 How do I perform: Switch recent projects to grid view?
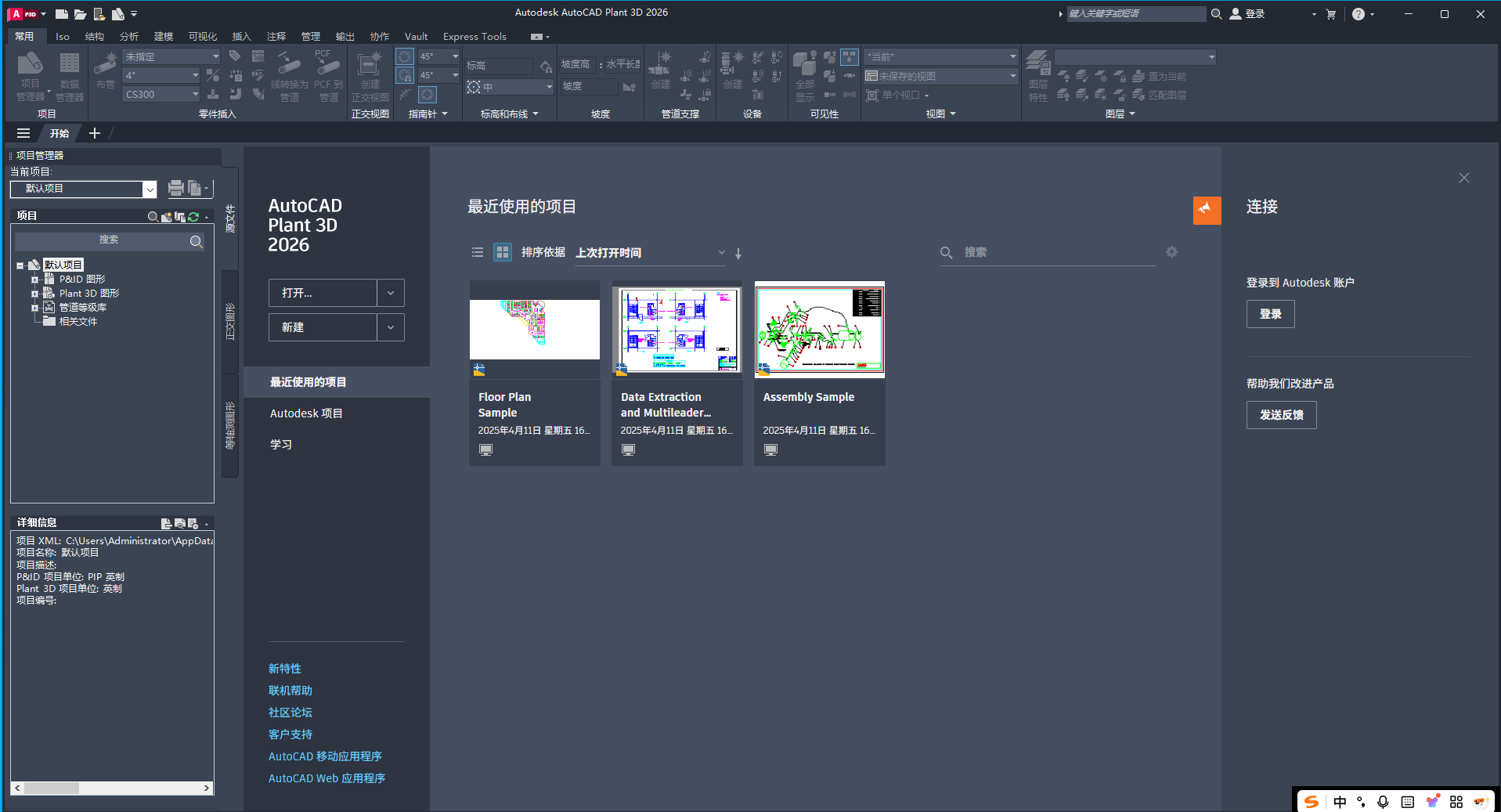[x=502, y=252]
